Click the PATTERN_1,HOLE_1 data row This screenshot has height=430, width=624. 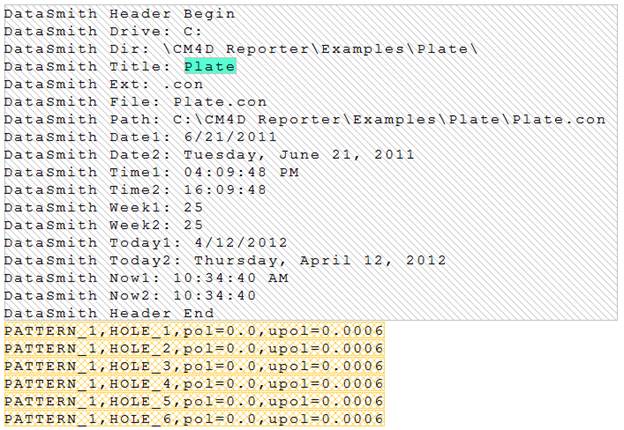(194, 330)
